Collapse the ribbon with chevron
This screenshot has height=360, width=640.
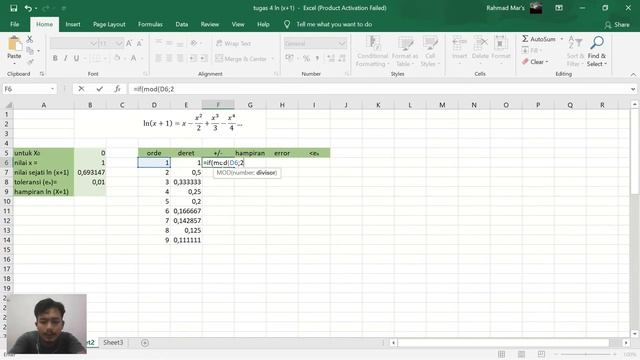coord(633,74)
